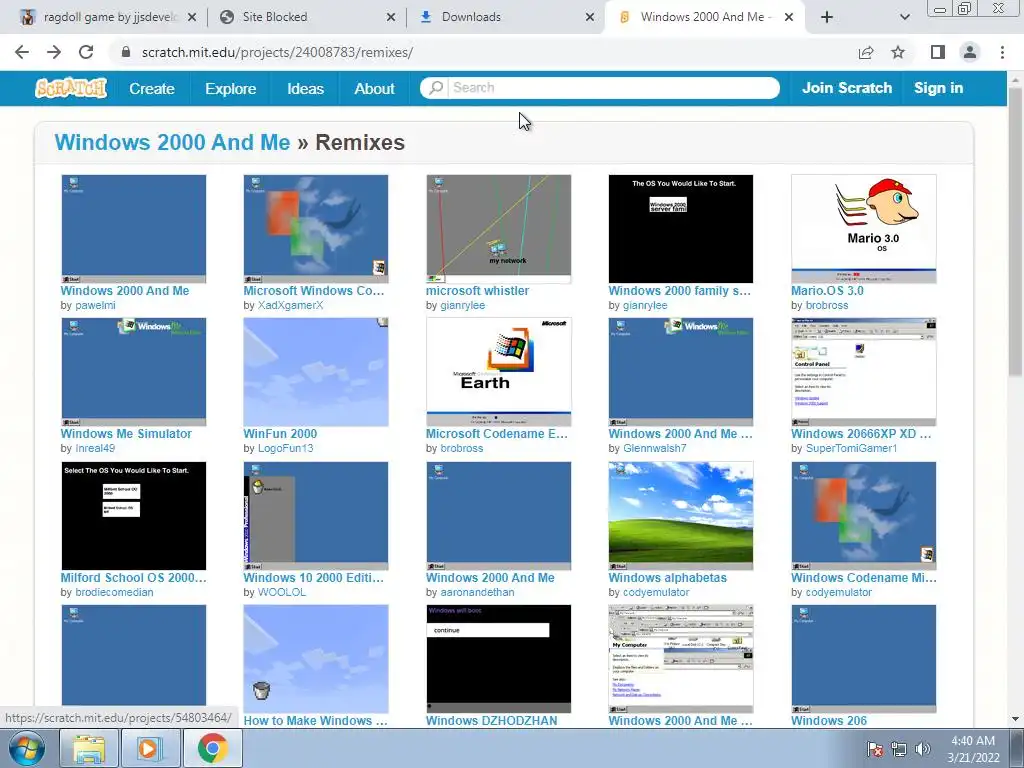
Task: Open the tab search dropdown chevron
Action: tap(904, 17)
